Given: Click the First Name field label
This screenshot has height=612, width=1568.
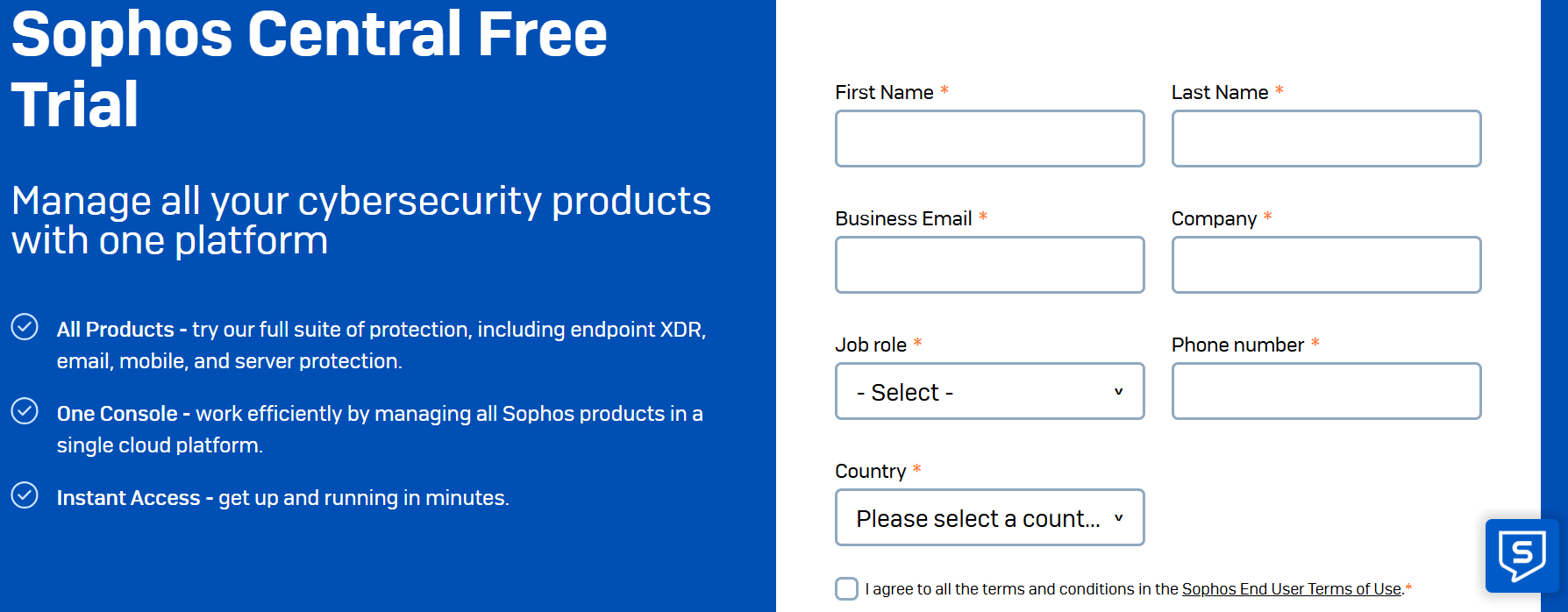Looking at the screenshot, I should coord(884,92).
